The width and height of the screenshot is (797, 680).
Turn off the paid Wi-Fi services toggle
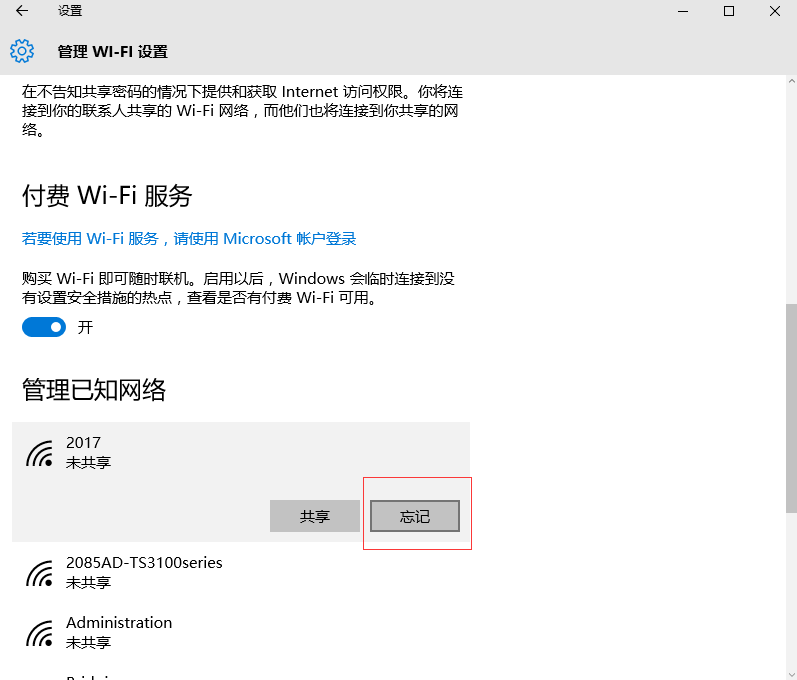point(44,327)
